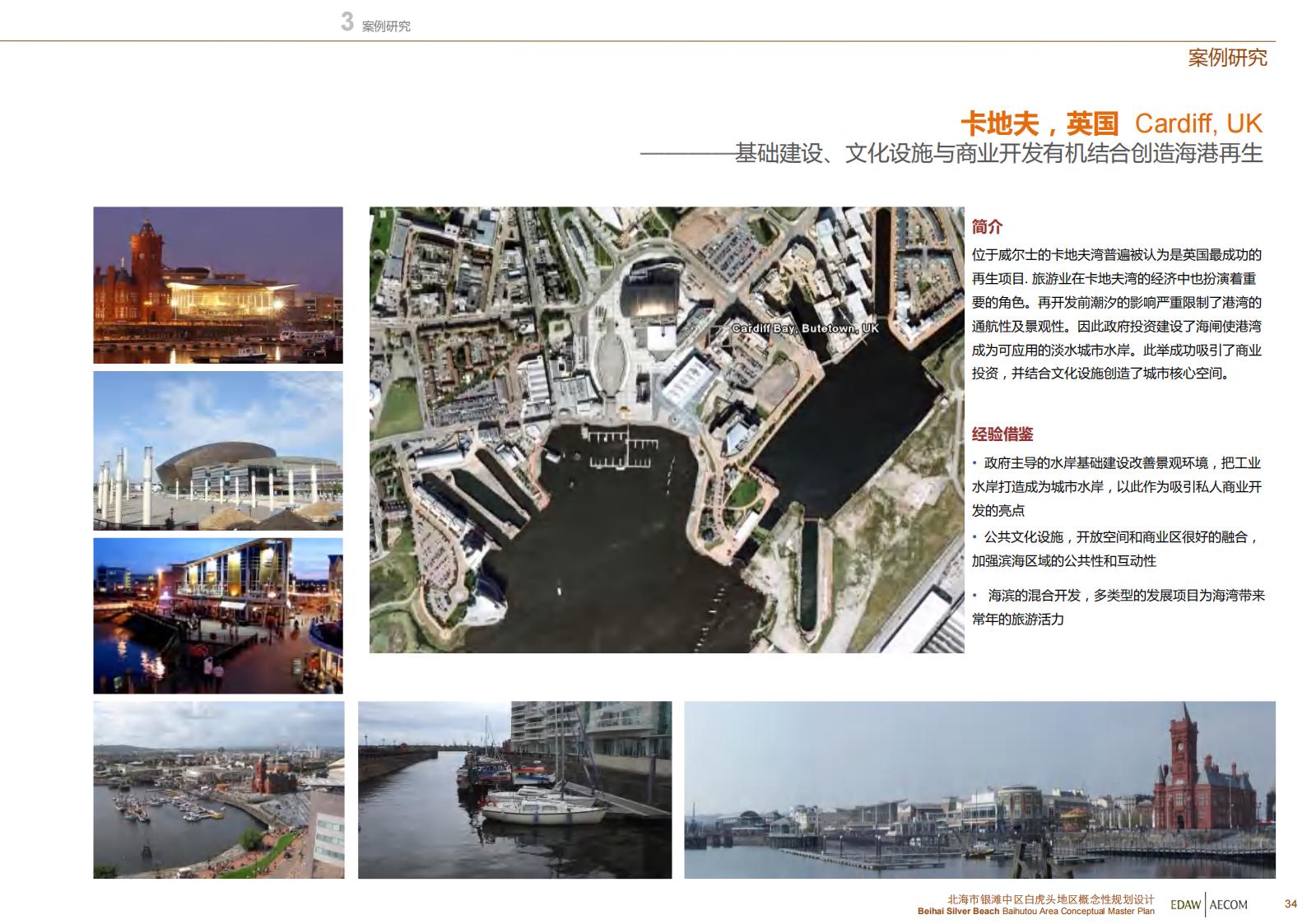Screen dimensions: 1307x924
Task: Click the panoramic waterfront red building photo
Action: click(979, 790)
